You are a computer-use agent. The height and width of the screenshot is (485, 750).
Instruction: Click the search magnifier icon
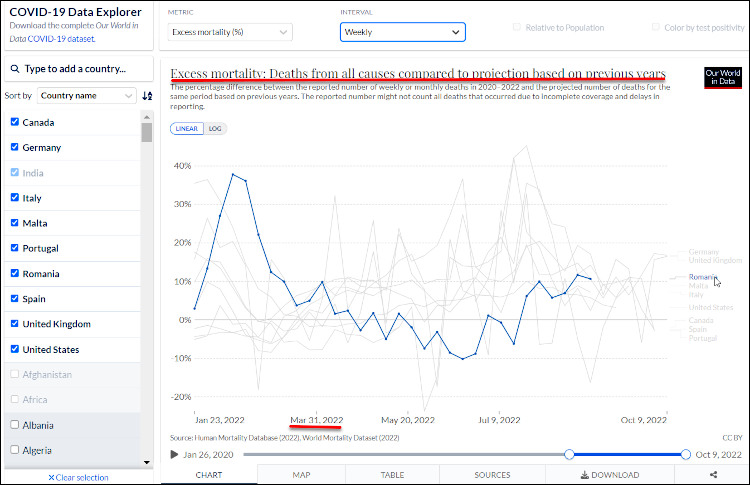(x=13, y=69)
